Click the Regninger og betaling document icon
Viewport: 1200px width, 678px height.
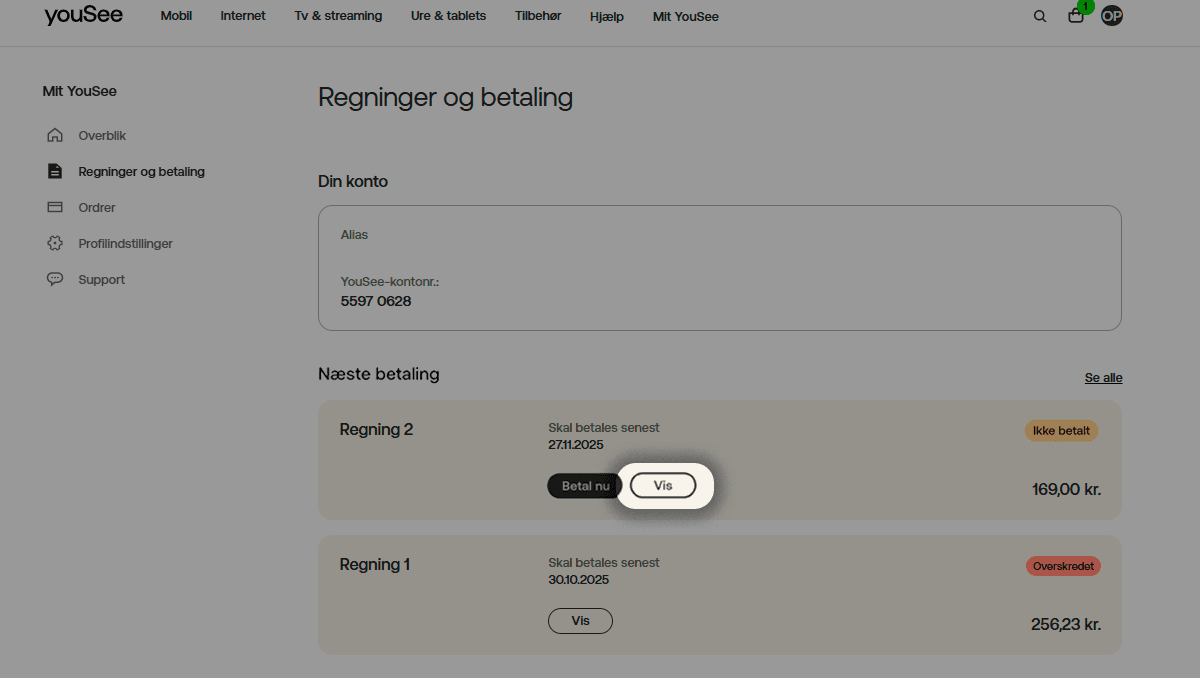[55, 171]
